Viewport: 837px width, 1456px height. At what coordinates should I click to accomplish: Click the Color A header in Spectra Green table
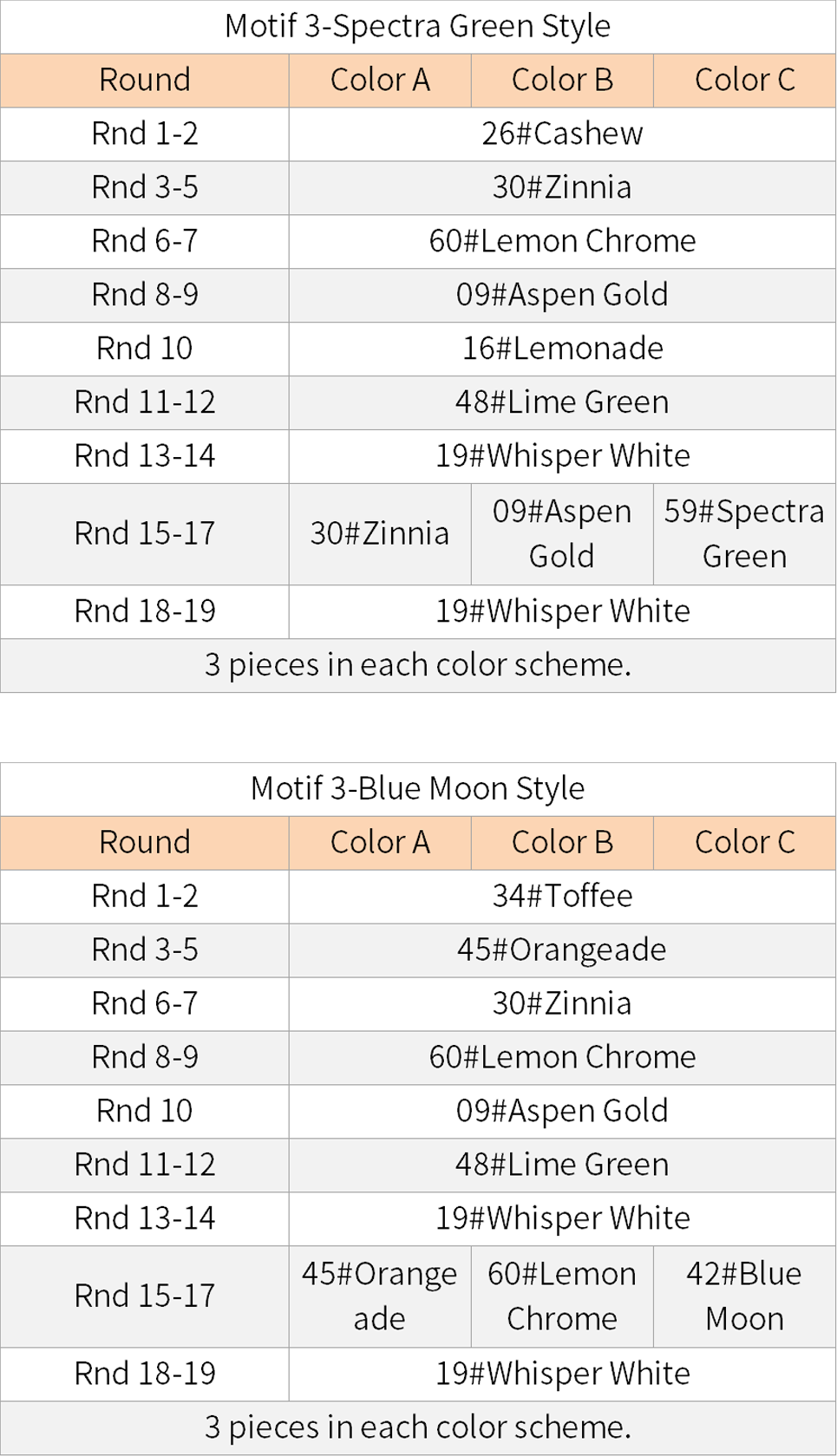pos(380,80)
